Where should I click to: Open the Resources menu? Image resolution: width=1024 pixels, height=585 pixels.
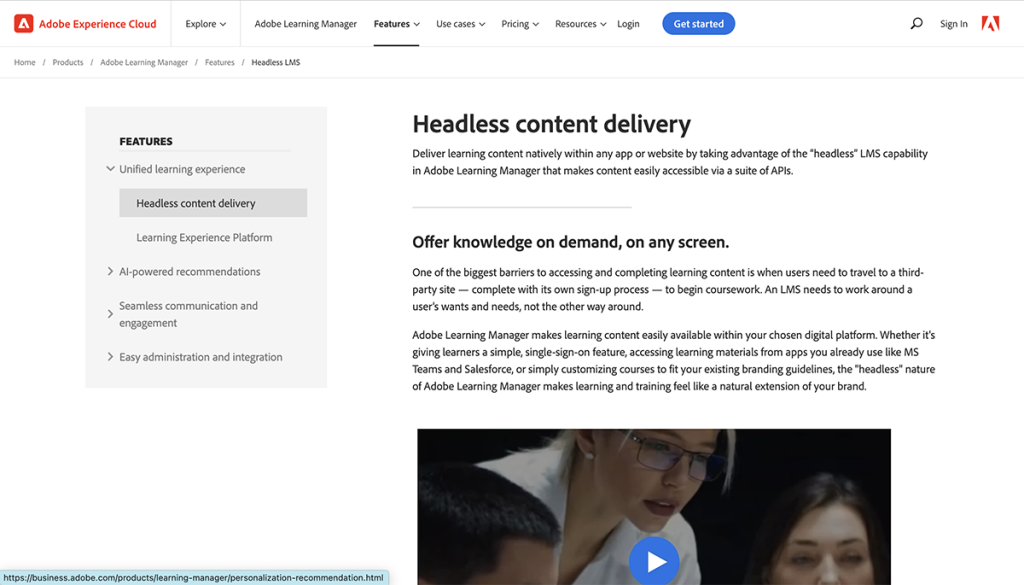(580, 23)
